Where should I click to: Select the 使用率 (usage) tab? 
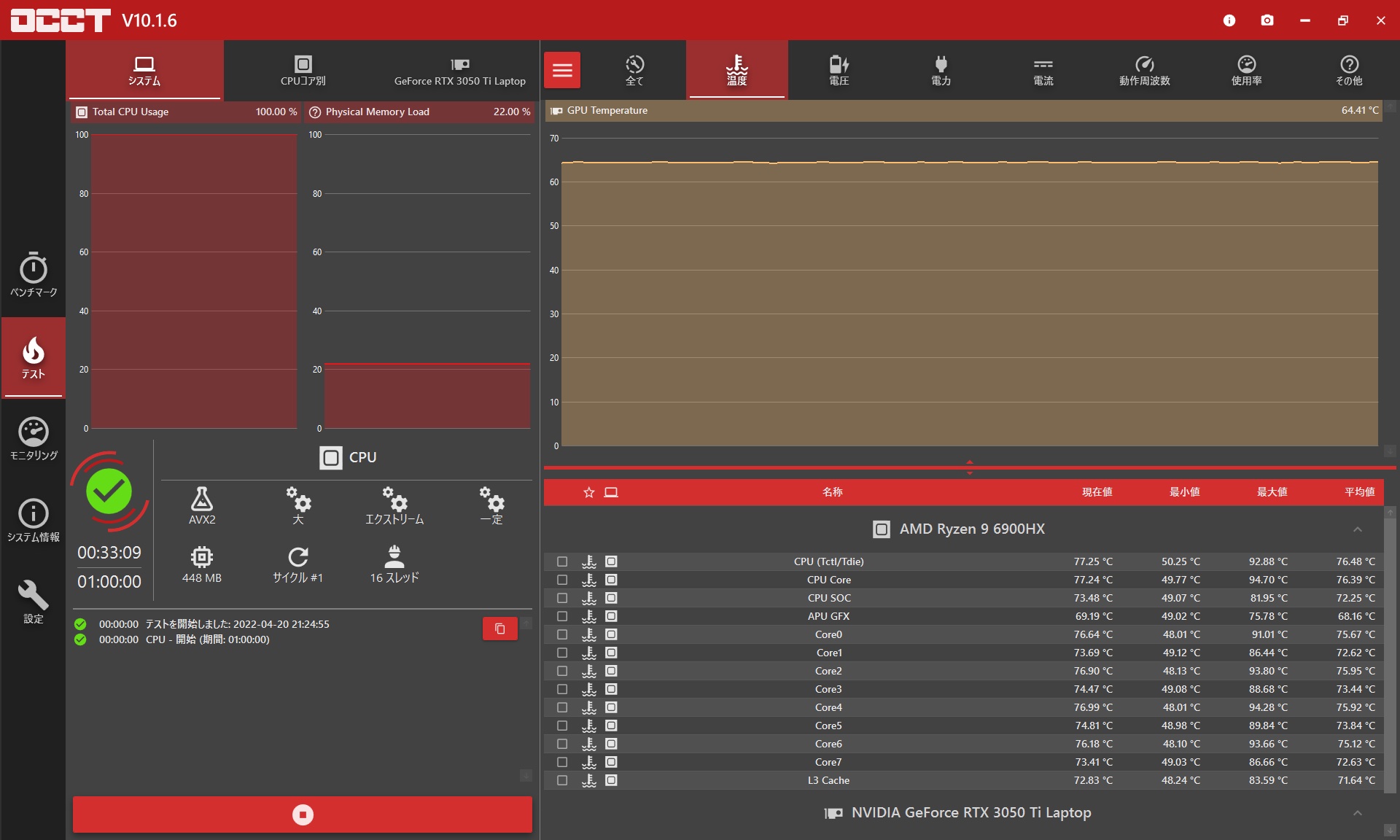coord(1247,70)
